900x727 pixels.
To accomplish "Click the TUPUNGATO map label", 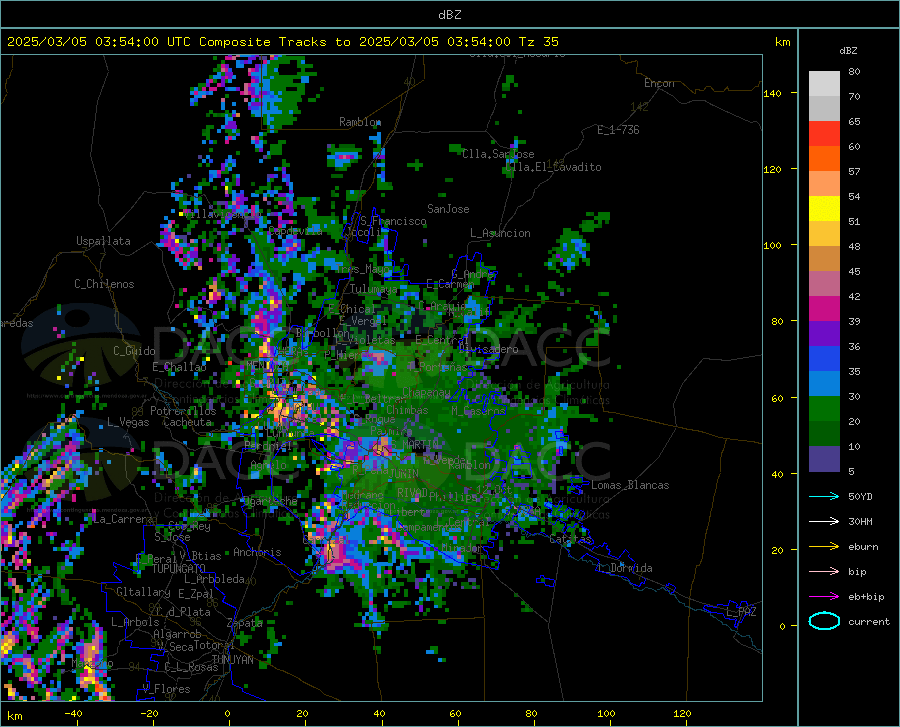I will (x=179, y=569).
